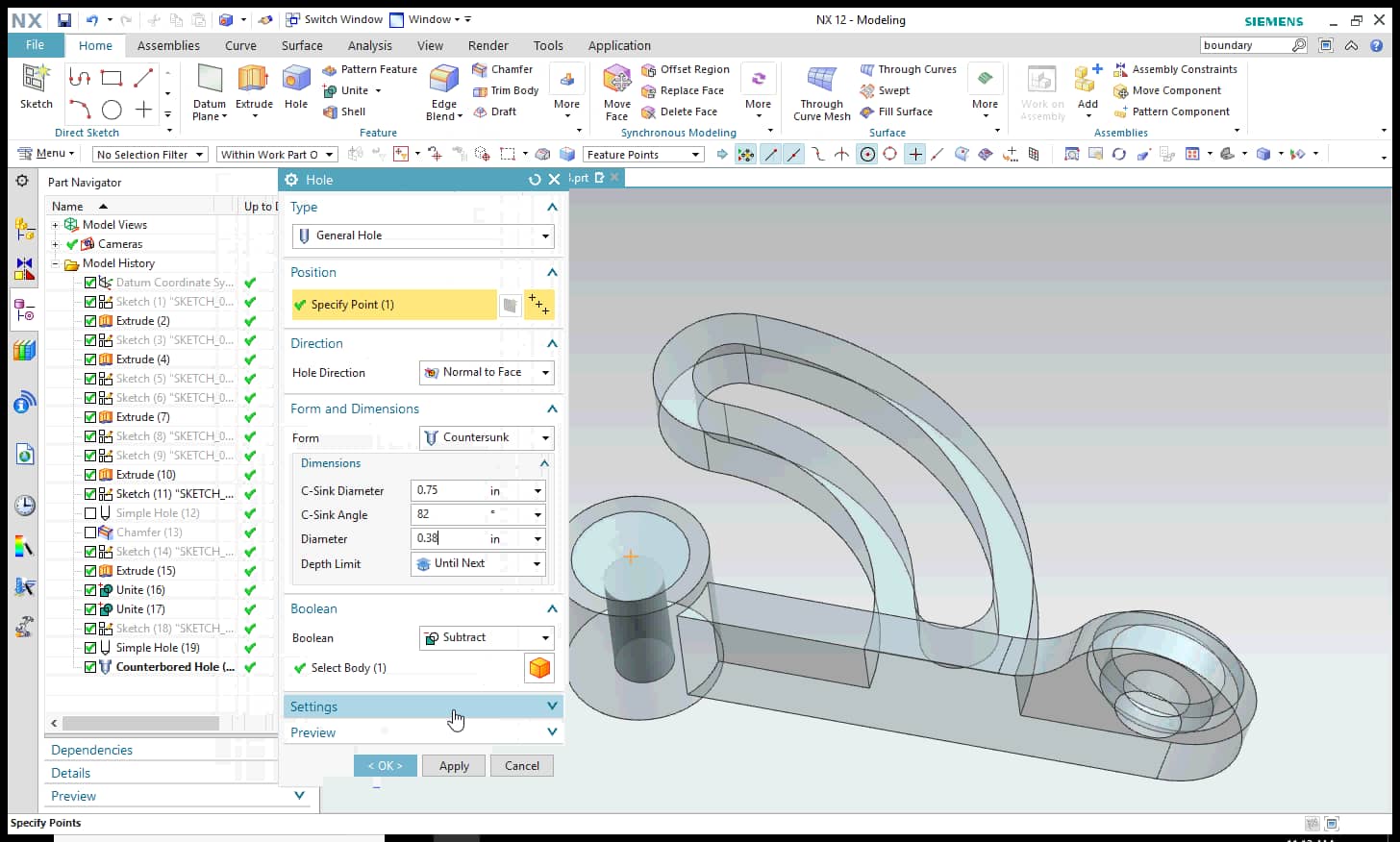1400x842 pixels.
Task: Click the Cancel button
Action: (522, 766)
